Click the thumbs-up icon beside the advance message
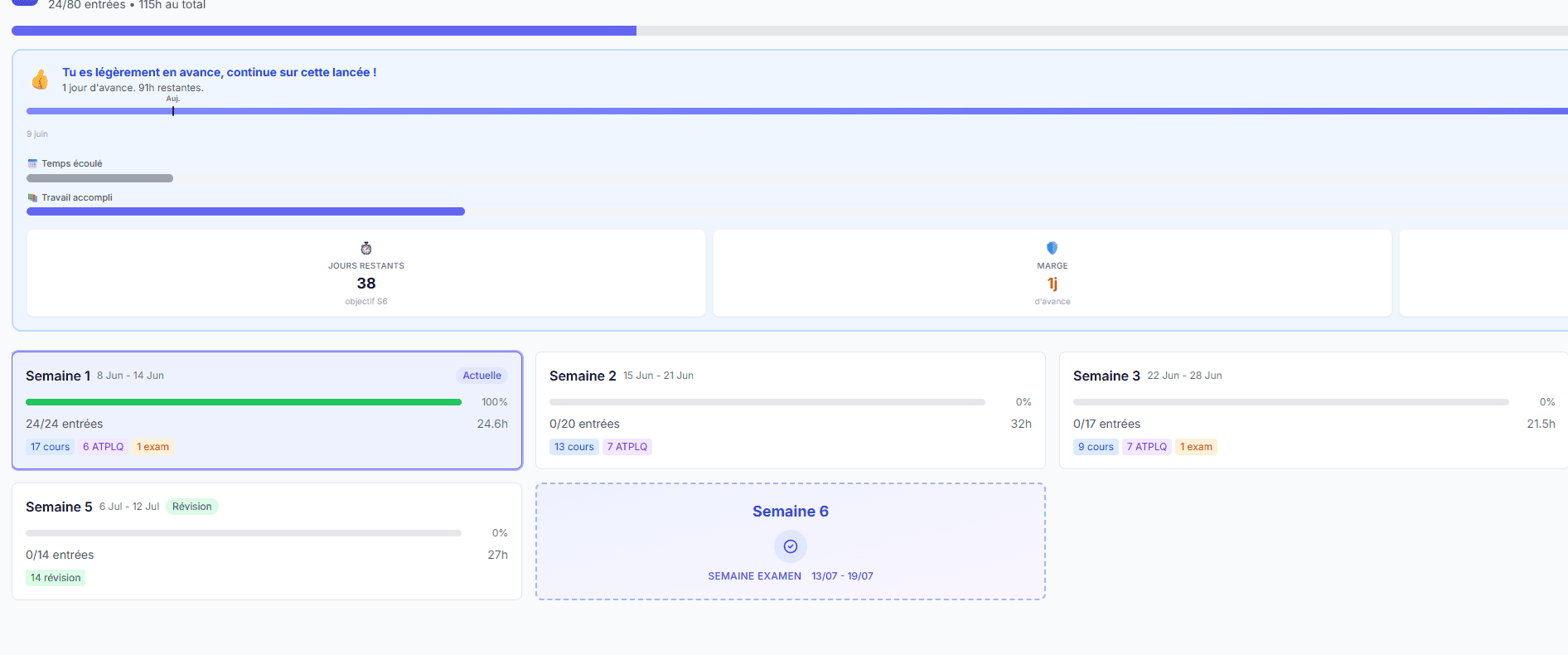 click(x=40, y=80)
